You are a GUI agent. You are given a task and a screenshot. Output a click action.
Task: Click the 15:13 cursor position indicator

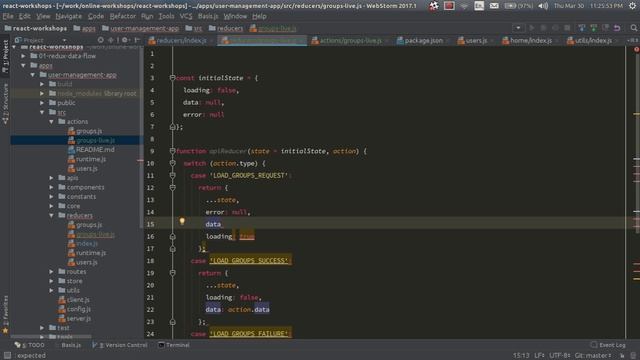click(x=521, y=356)
